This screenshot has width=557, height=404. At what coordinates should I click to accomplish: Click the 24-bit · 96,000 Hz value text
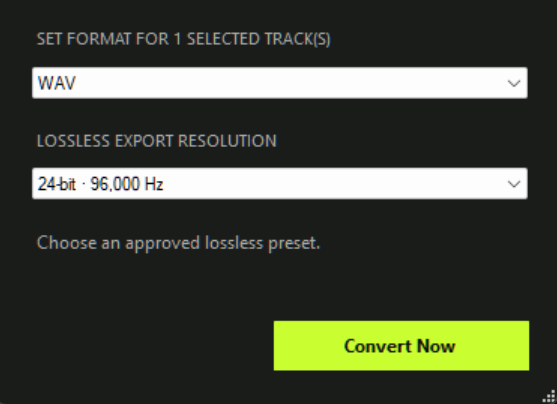coord(101,184)
